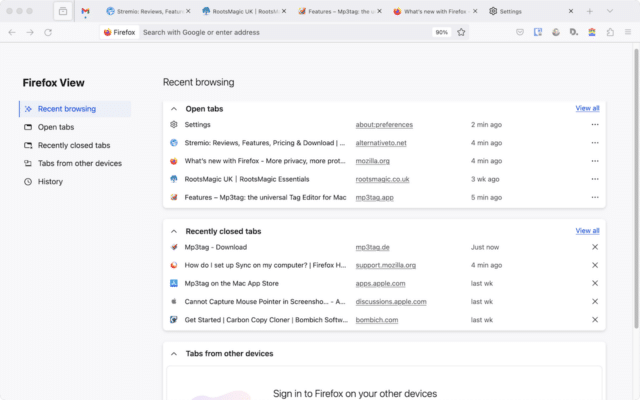Image resolution: width=640 pixels, height=400 pixels.
Task: Open RootsMagic UK | RootsMagic Essentials row
Action: click(247, 179)
